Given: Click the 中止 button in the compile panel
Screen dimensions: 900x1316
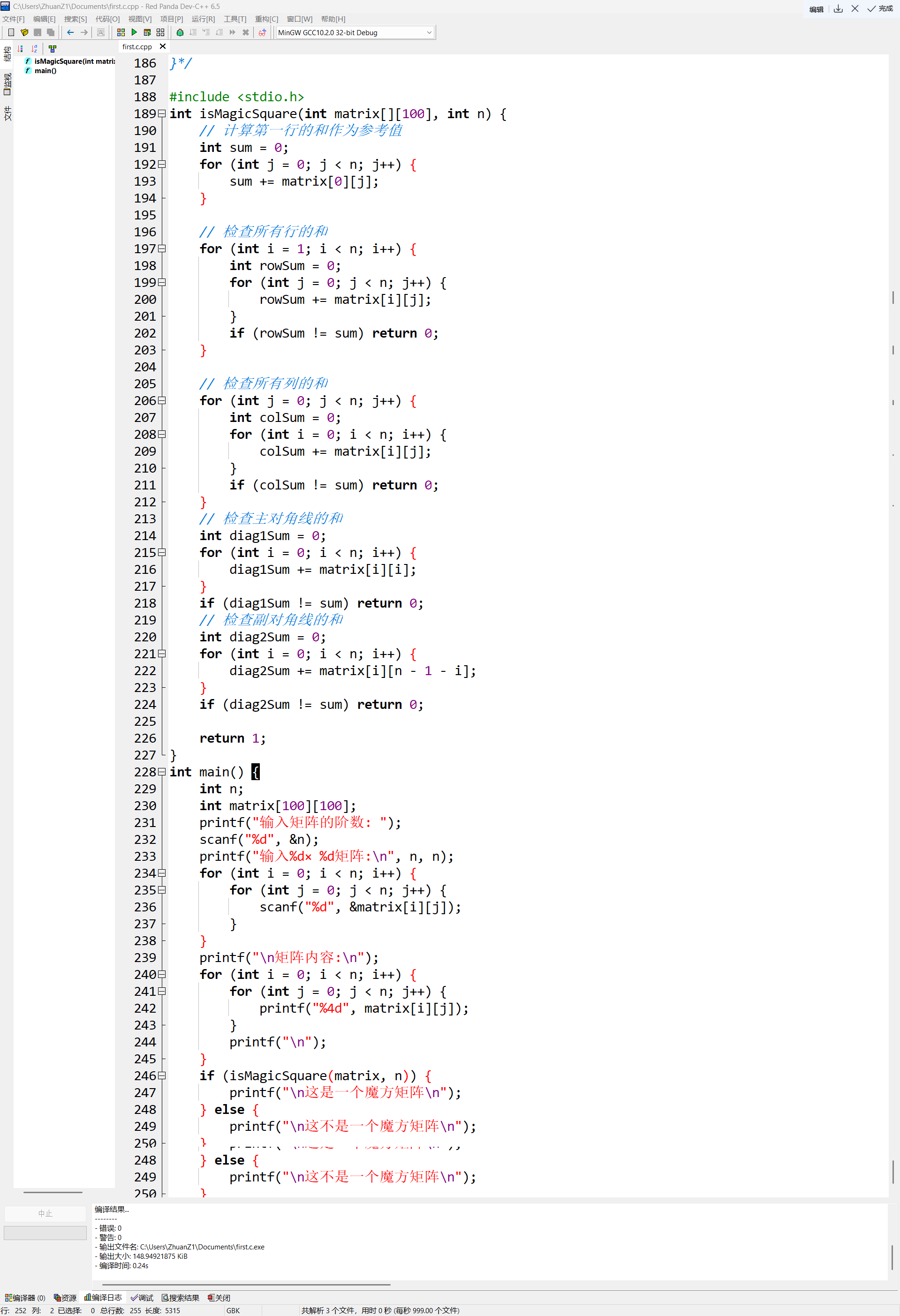Looking at the screenshot, I should (45, 1213).
